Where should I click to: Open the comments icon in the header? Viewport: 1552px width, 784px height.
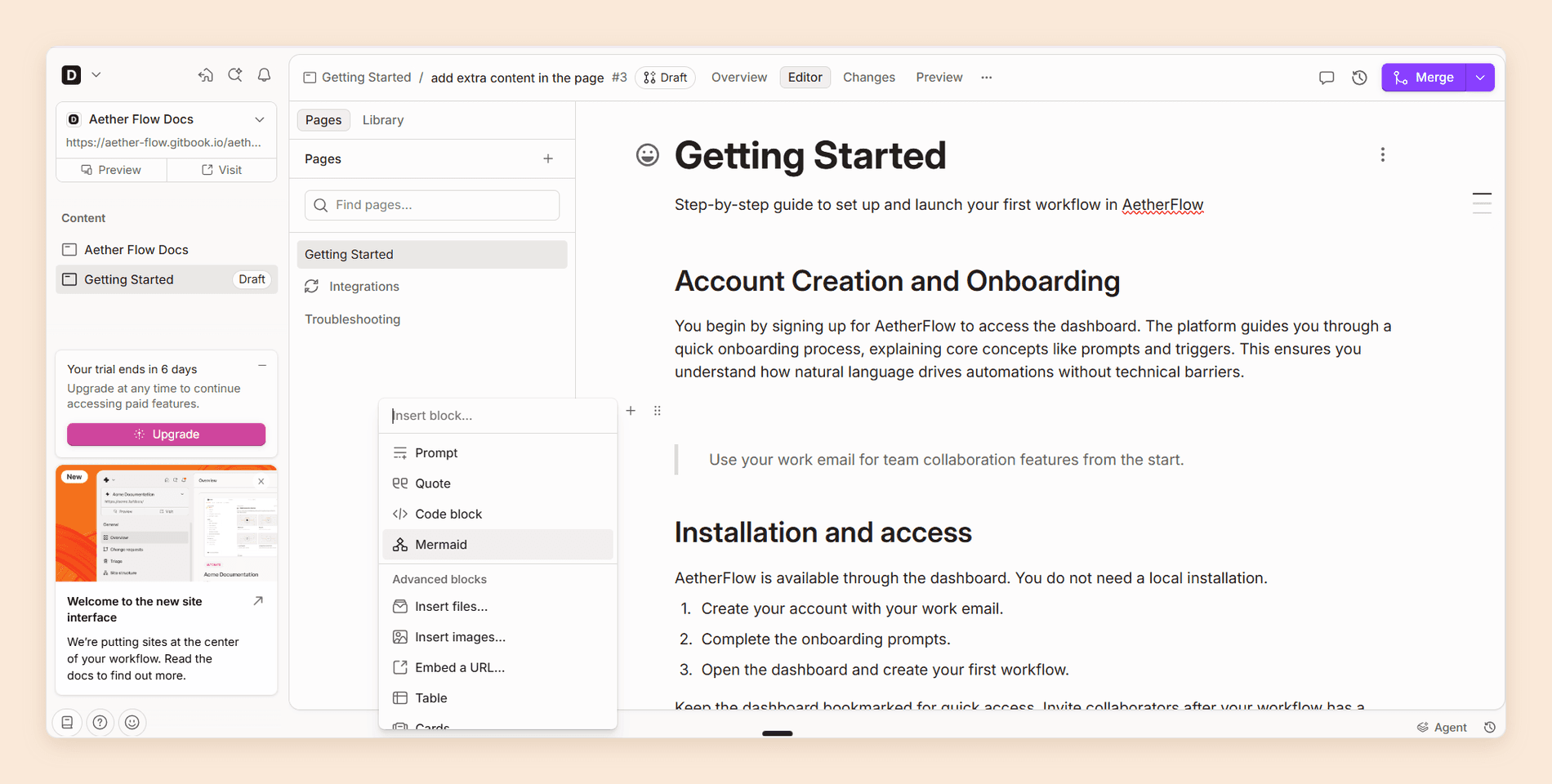click(x=1327, y=78)
